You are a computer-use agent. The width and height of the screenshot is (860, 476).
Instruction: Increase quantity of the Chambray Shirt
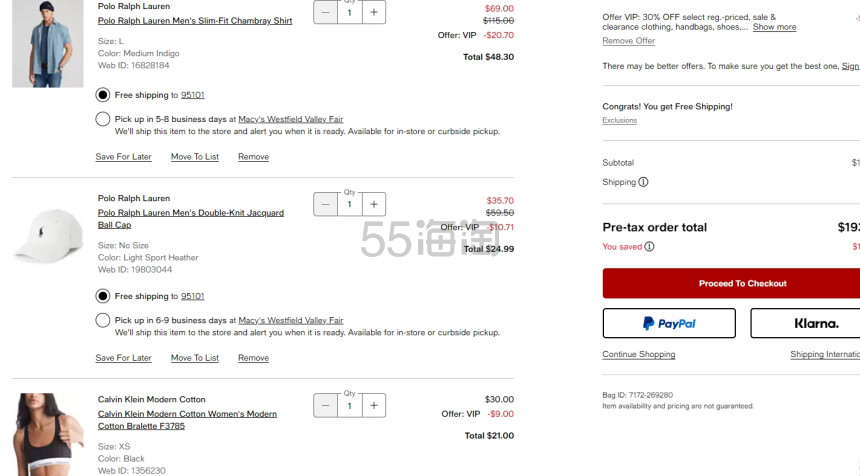(x=374, y=12)
